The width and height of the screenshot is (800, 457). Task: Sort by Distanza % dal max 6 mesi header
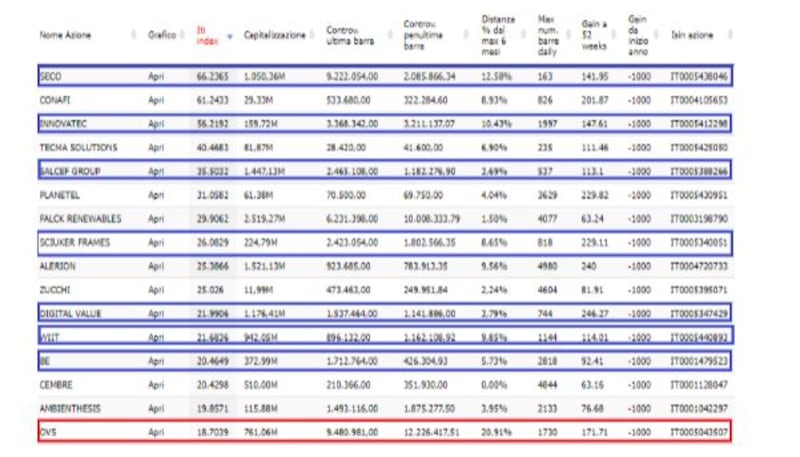[x=498, y=35]
